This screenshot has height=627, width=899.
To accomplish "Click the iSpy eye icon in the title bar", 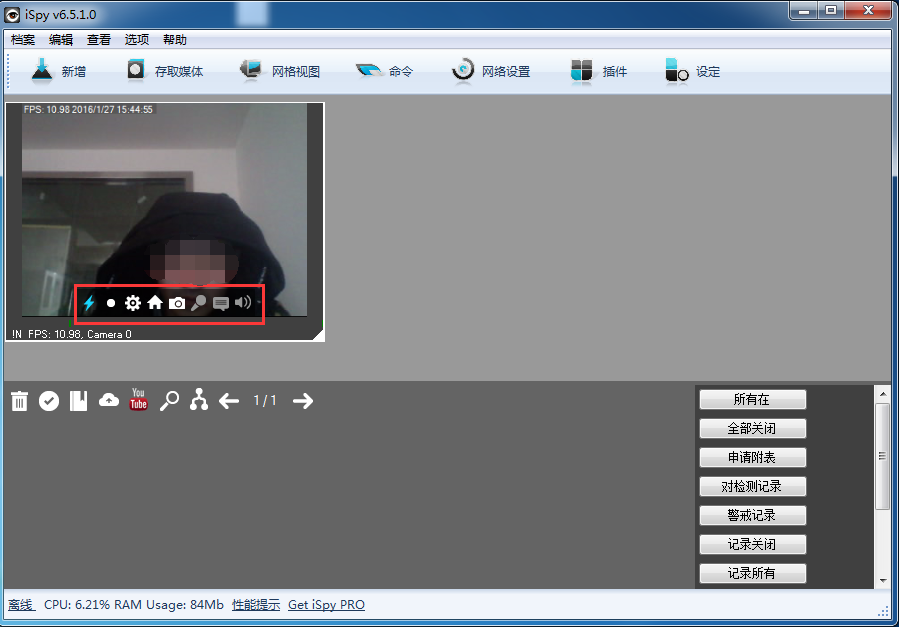I will click(x=12, y=15).
